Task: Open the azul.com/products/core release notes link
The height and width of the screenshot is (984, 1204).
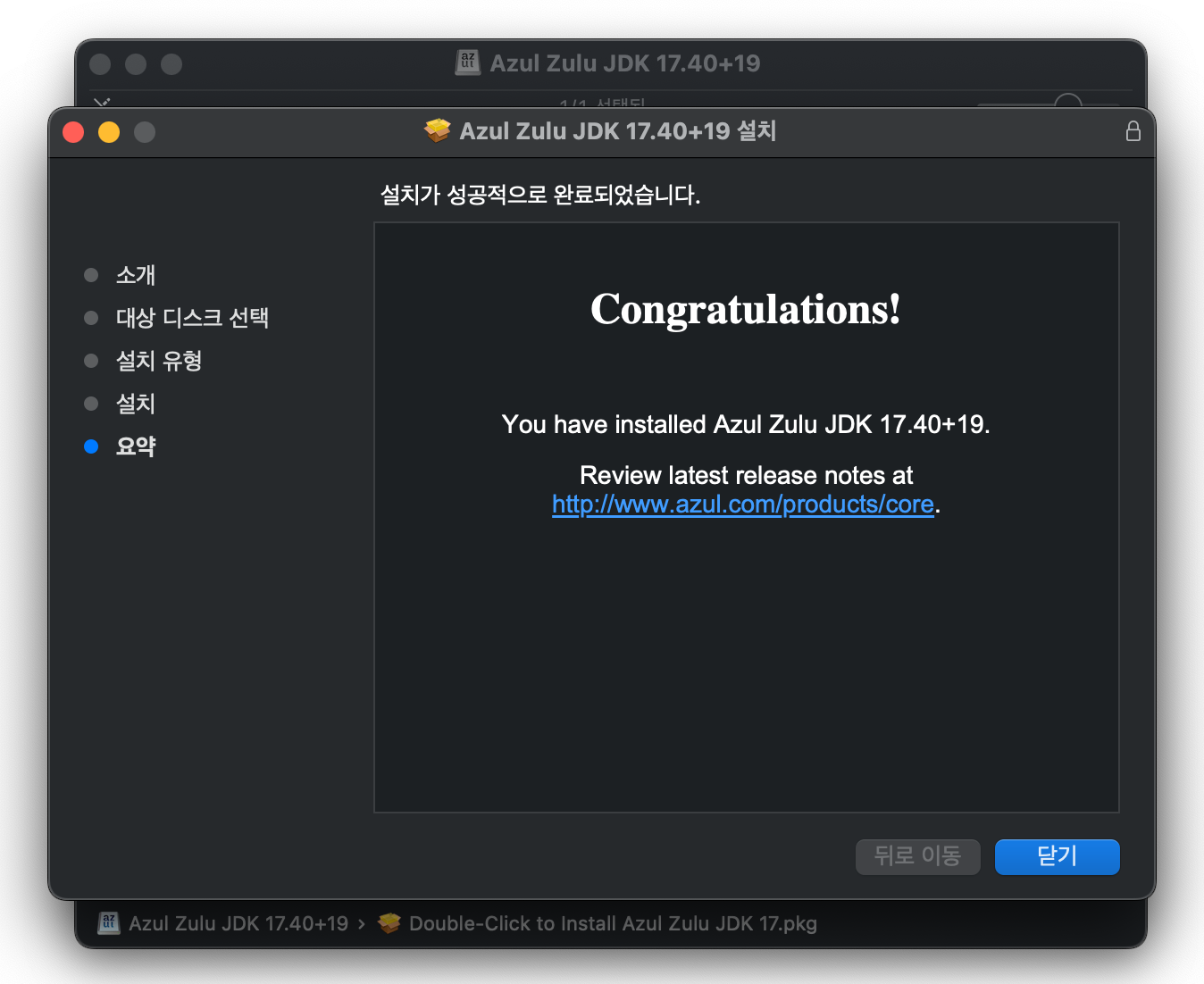Action: (x=742, y=505)
